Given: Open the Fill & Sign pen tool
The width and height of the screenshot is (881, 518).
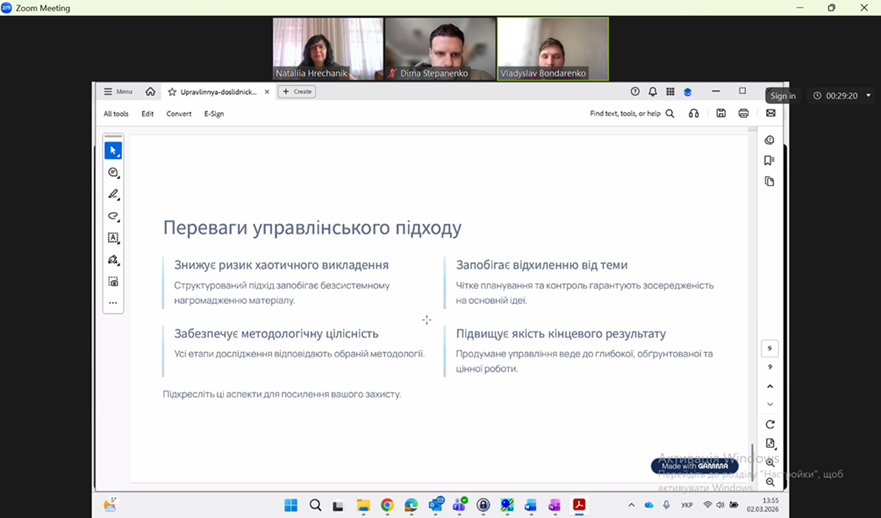Looking at the screenshot, I should 113,260.
